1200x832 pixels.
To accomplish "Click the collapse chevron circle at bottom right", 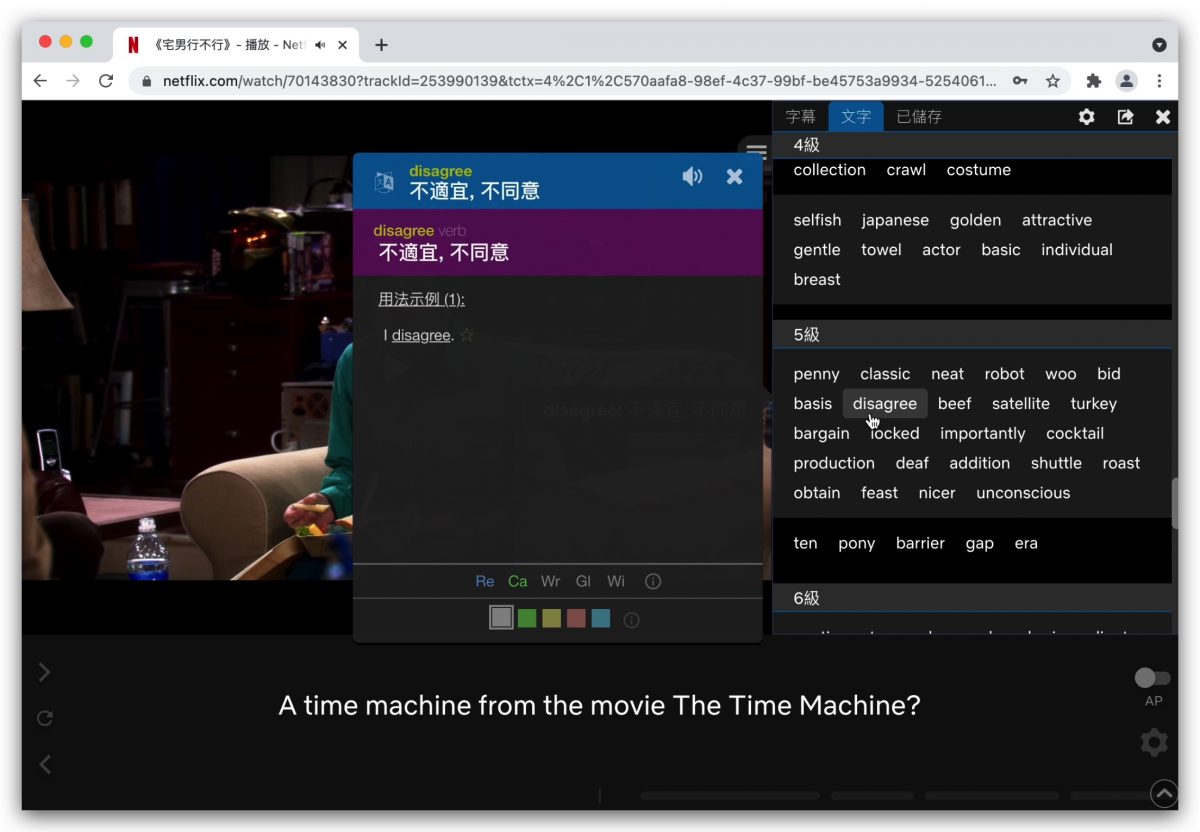I will (x=1164, y=793).
